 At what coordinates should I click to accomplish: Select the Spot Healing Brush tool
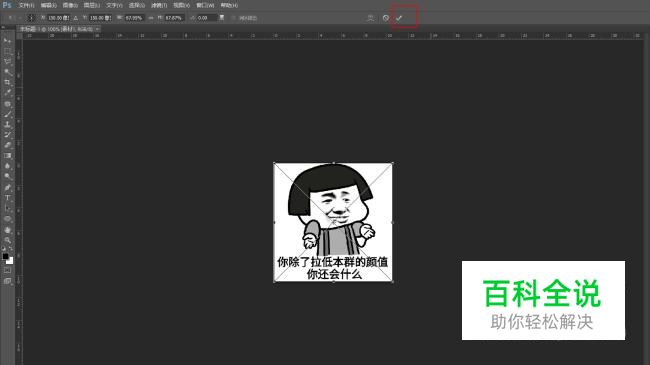pyautogui.click(x=7, y=104)
